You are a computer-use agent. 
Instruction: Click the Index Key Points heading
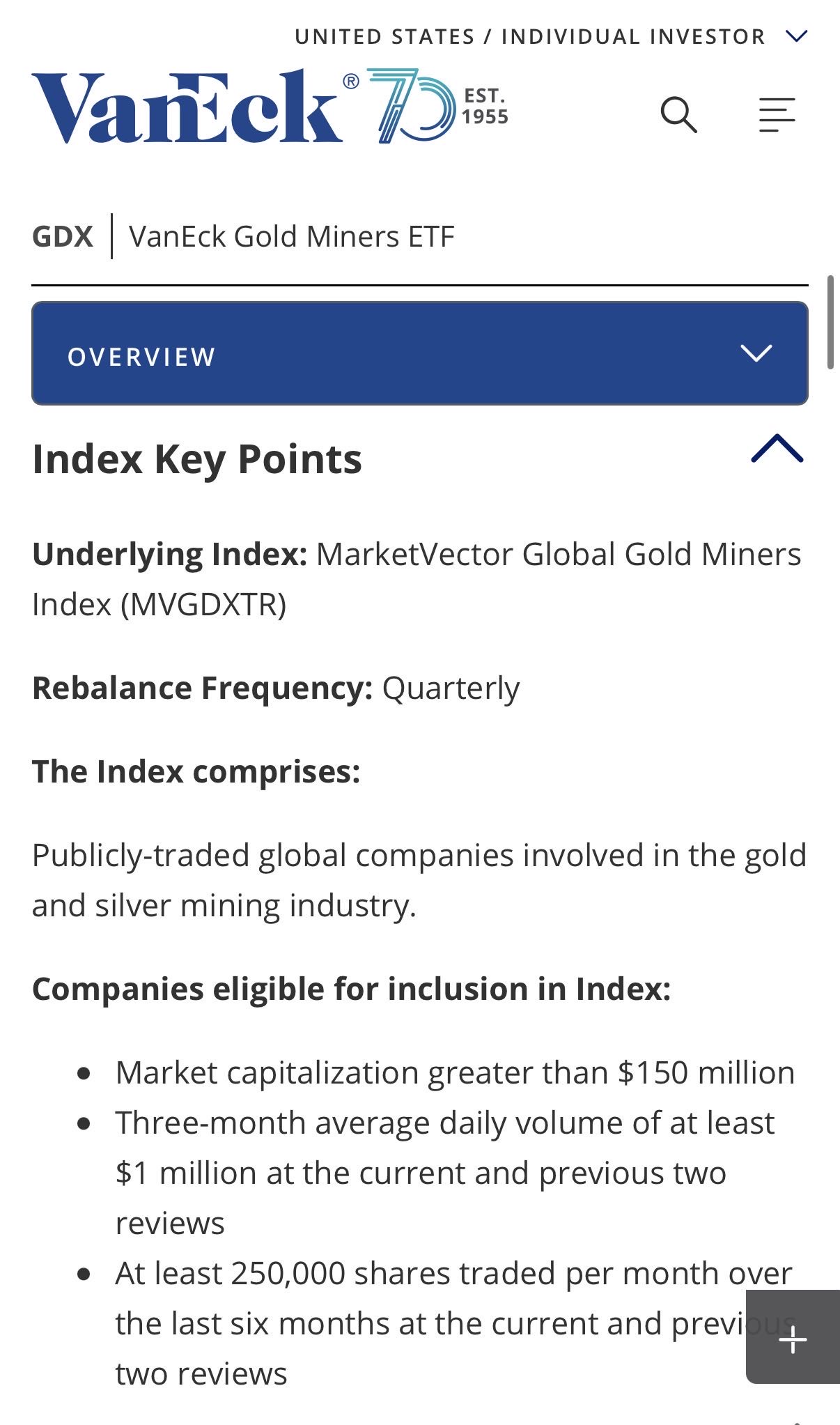[x=197, y=459]
